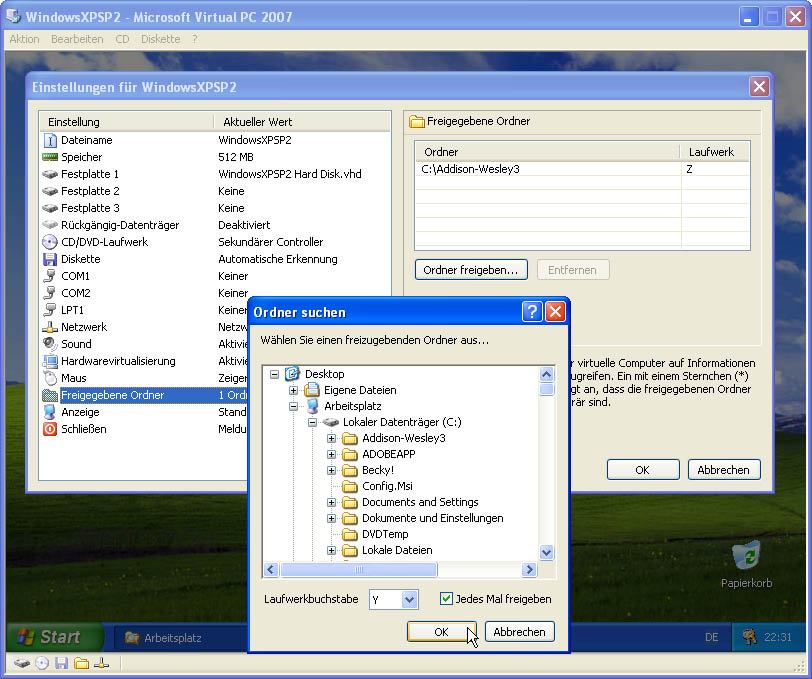Click the Rückgängig-Datenträger icon
This screenshot has height=679, width=812.
pyautogui.click(x=50, y=225)
